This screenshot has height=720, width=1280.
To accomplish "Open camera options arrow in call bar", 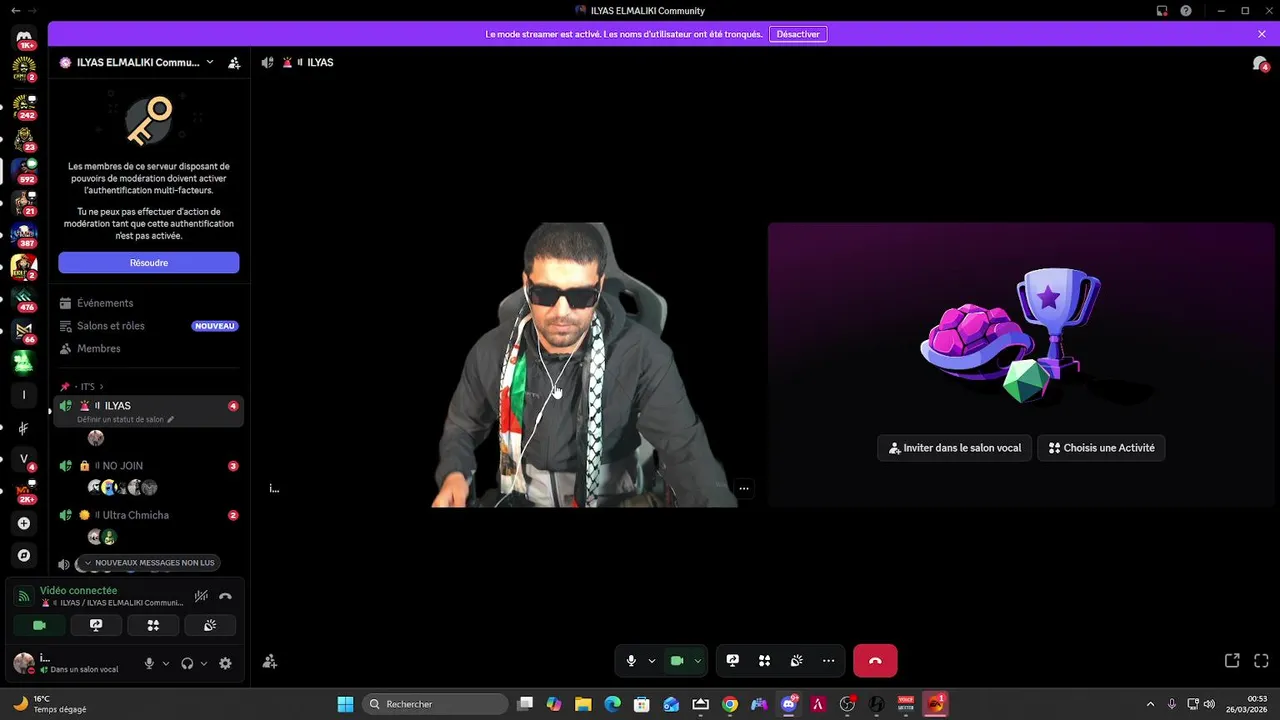I will [x=698, y=661].
